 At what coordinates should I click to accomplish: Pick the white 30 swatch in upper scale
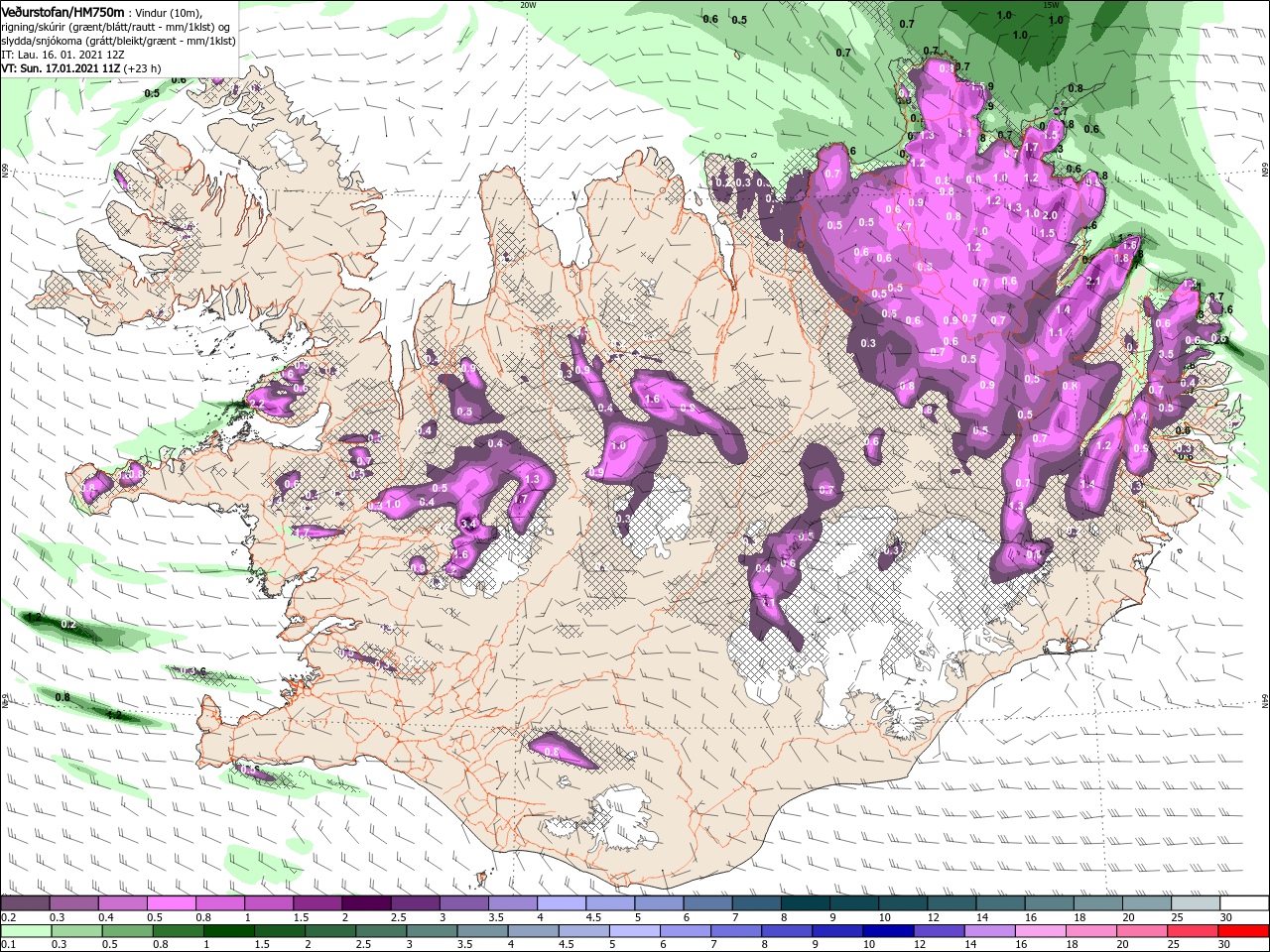pyautogui.click(x=1245, y=903)
